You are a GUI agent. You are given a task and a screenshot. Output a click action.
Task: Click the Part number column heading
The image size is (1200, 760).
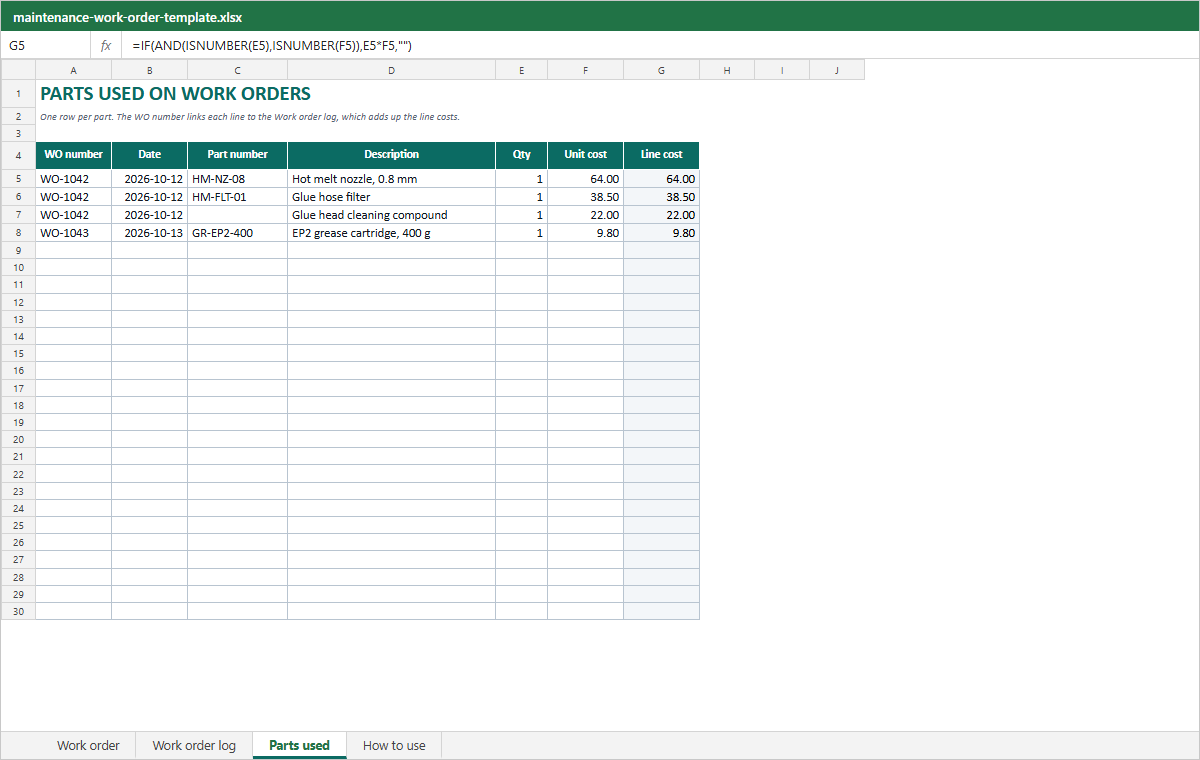[x=237, y=155]
